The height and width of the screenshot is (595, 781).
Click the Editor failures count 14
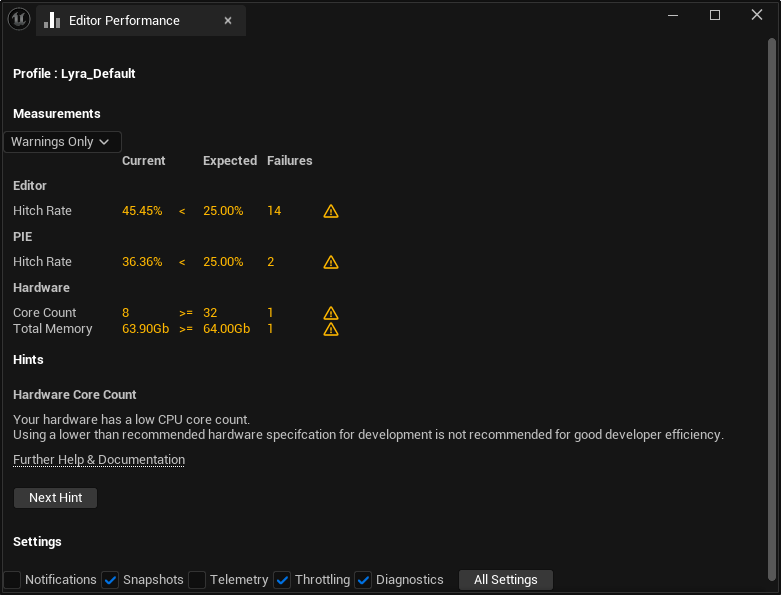274,211
